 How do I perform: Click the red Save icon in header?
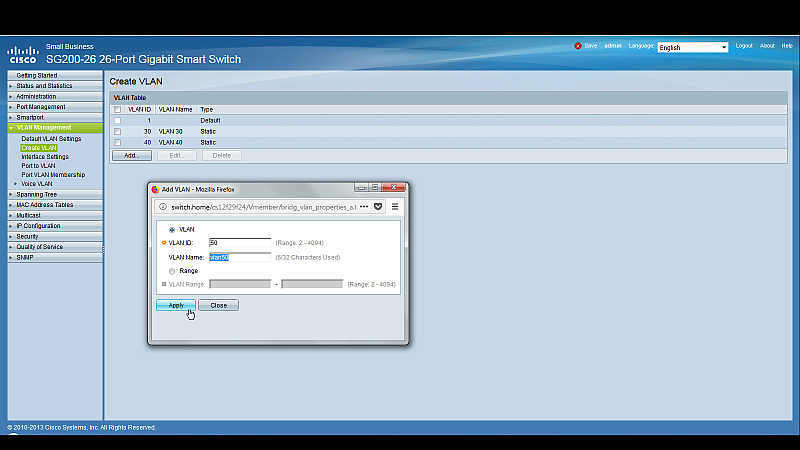point(578,46)
